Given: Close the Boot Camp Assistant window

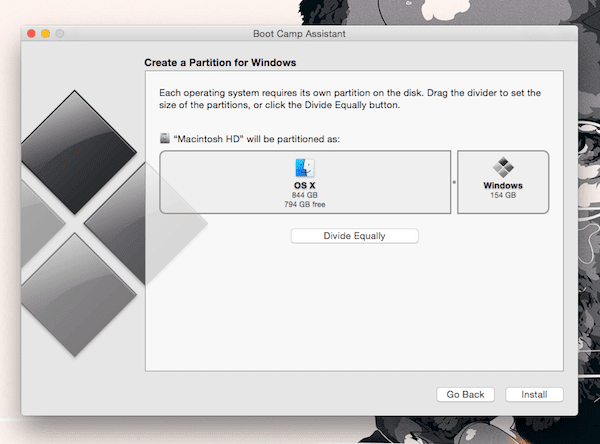Looking at the screenshot, I should [x=31, y=34].
